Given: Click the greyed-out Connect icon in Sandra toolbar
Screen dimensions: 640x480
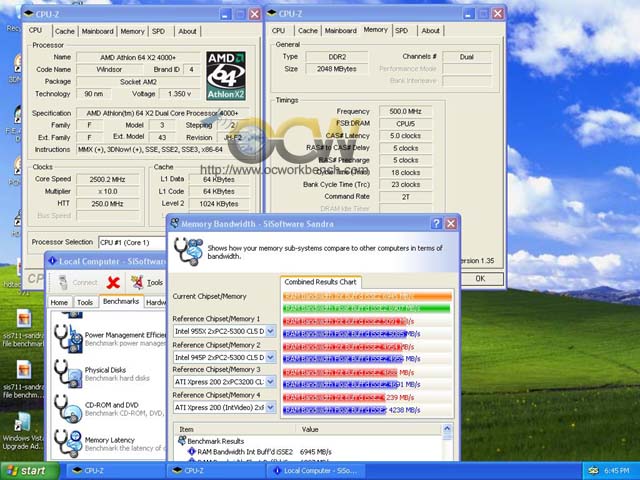Looking at the screenshot, I should coord(63,282).
